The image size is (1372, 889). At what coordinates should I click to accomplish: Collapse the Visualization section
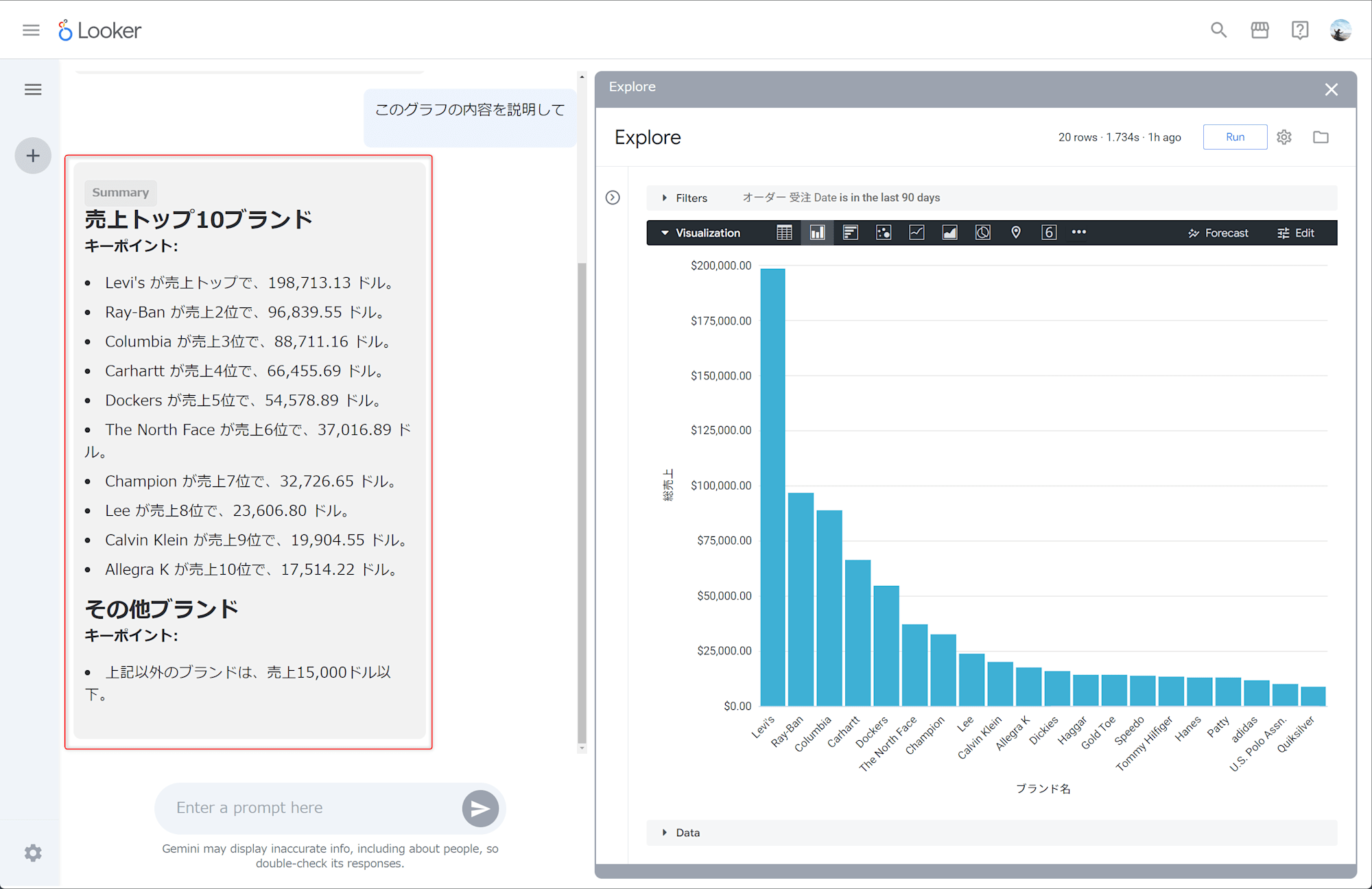pos(700,233)
